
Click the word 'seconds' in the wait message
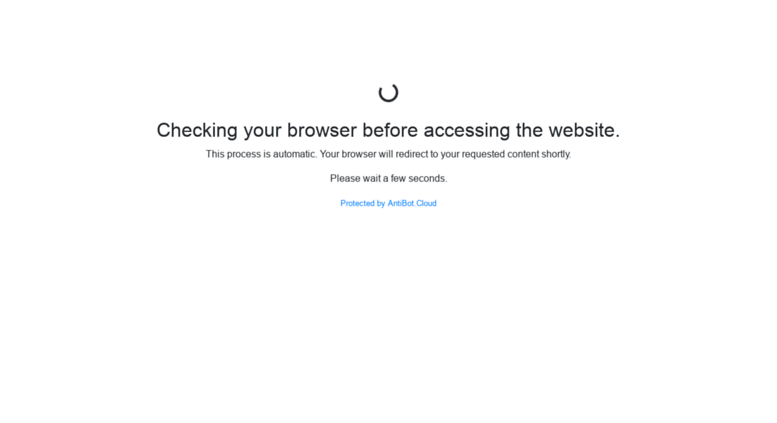(x=427, y=178)
